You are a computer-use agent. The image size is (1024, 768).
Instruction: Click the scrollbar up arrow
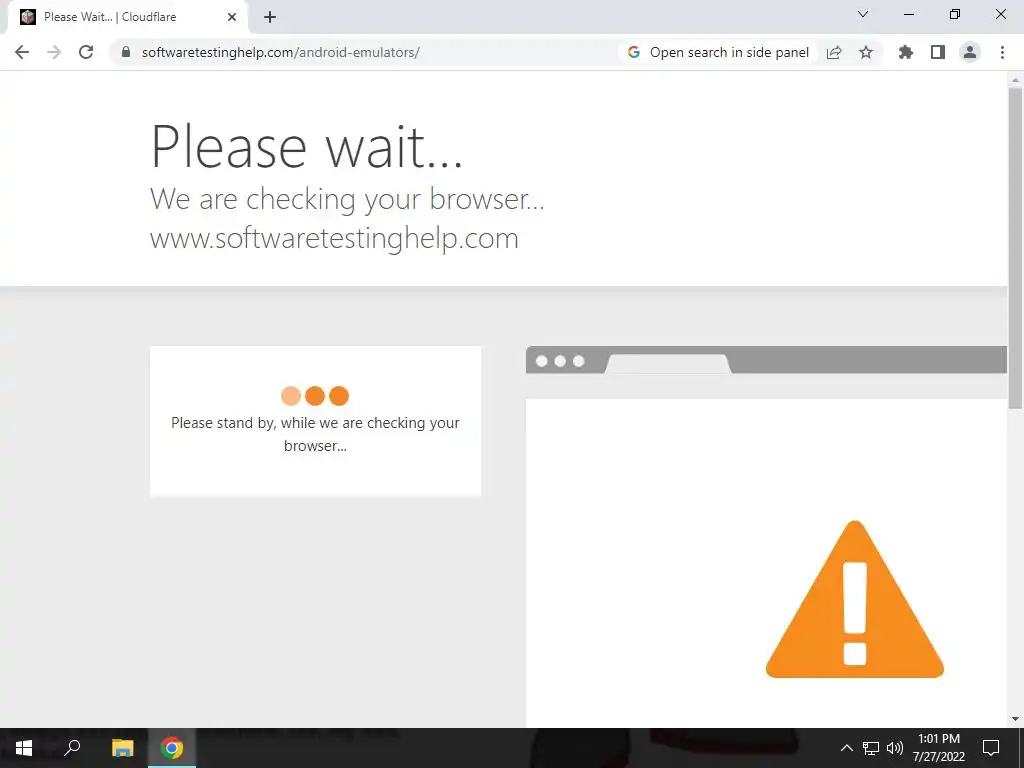pyautogui.click(x=1016, y=80)
